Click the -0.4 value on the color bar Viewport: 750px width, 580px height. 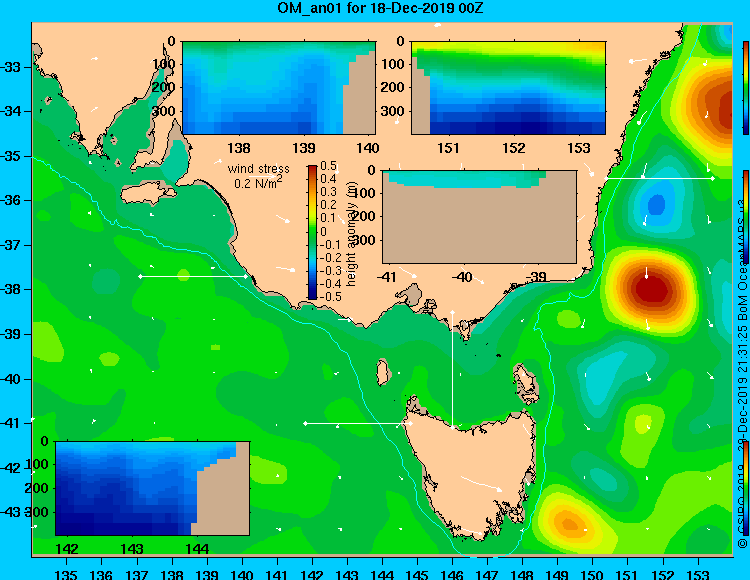330,284
